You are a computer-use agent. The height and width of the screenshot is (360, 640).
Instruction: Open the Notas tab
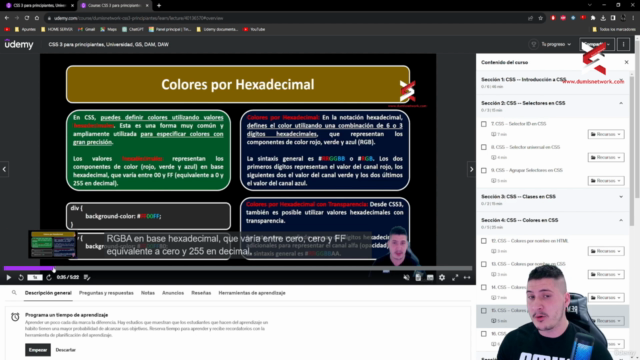(x=148, y=293)
